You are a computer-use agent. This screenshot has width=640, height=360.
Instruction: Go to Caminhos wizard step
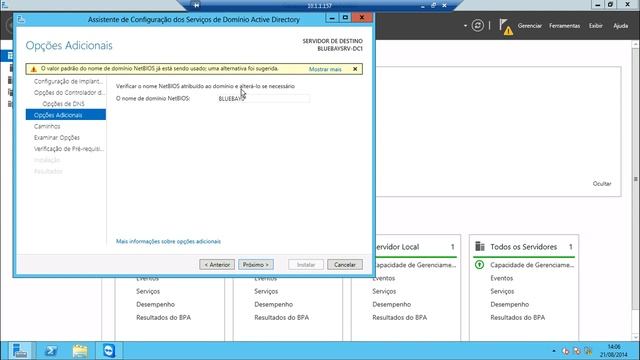tap(47, 126)
